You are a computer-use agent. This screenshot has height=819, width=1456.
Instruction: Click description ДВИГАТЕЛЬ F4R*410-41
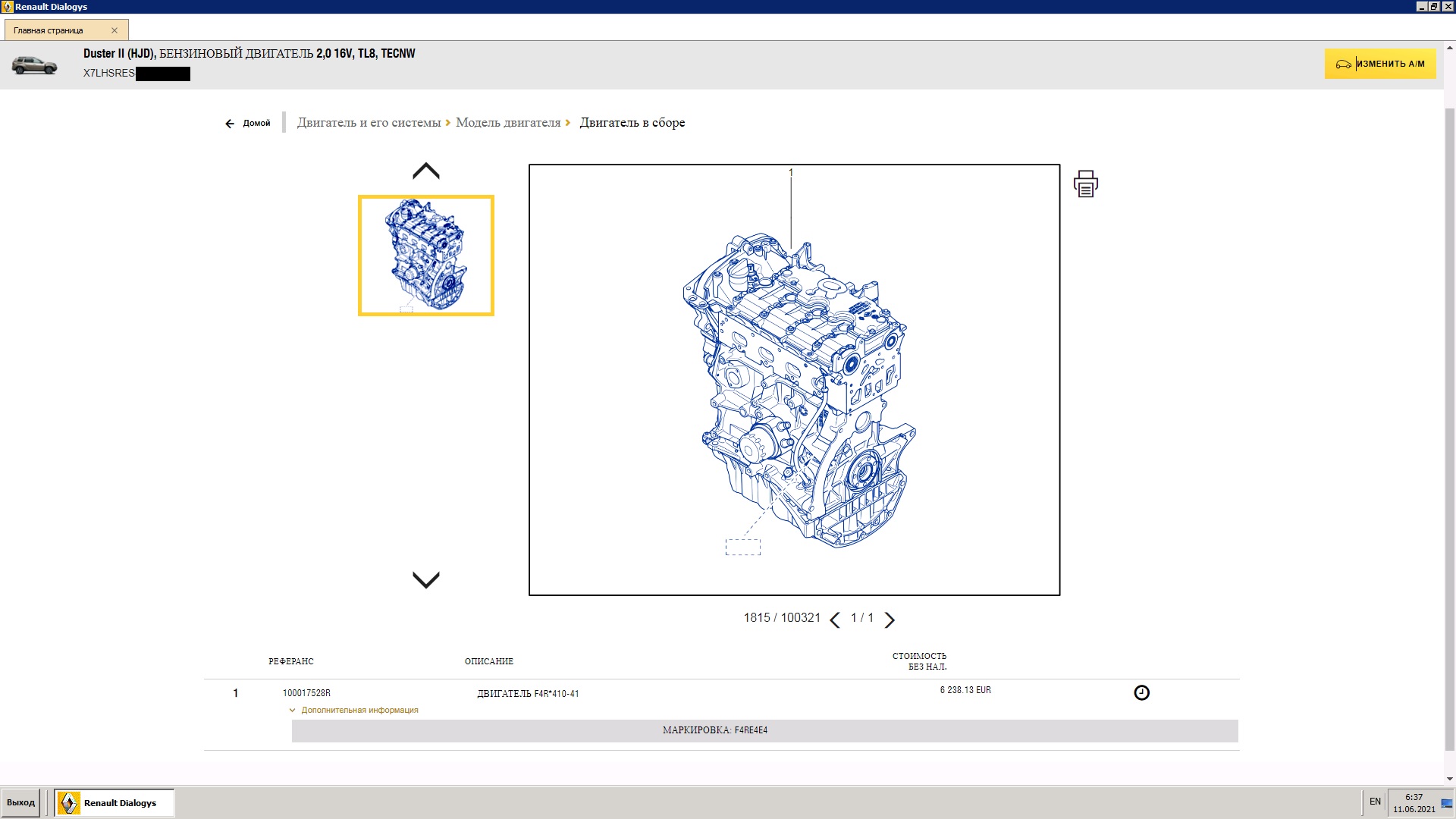coord(528,694)
